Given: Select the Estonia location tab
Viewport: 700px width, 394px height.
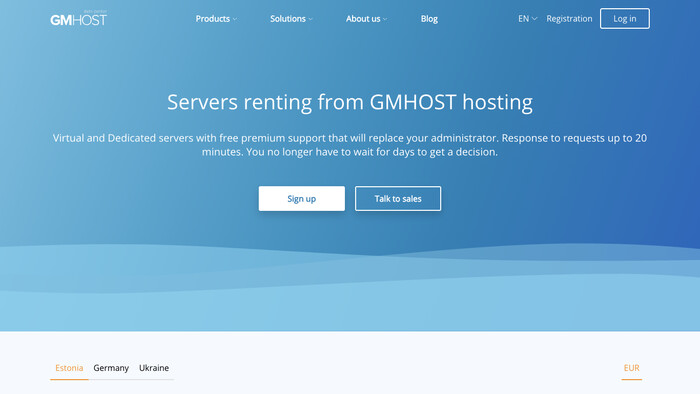Looking at the screenshot, I should click(x=69, y=369).
